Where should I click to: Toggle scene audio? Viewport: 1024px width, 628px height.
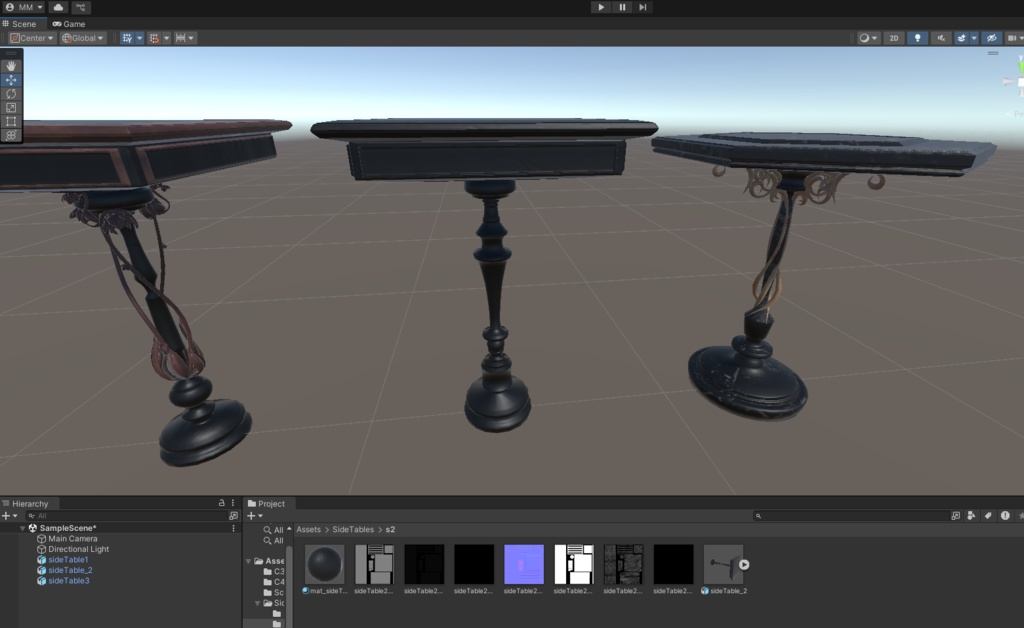[x=940, y=38]
